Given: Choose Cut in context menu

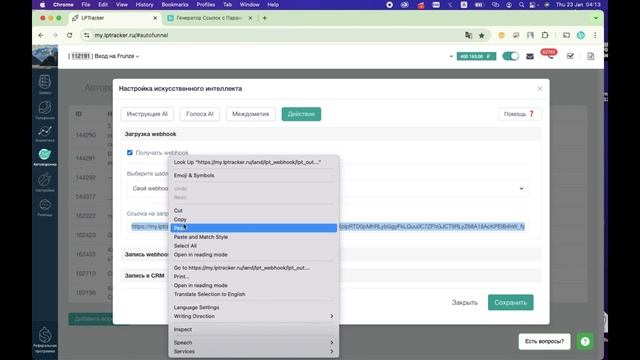Looking at the screenshot, I should point(253,211).
